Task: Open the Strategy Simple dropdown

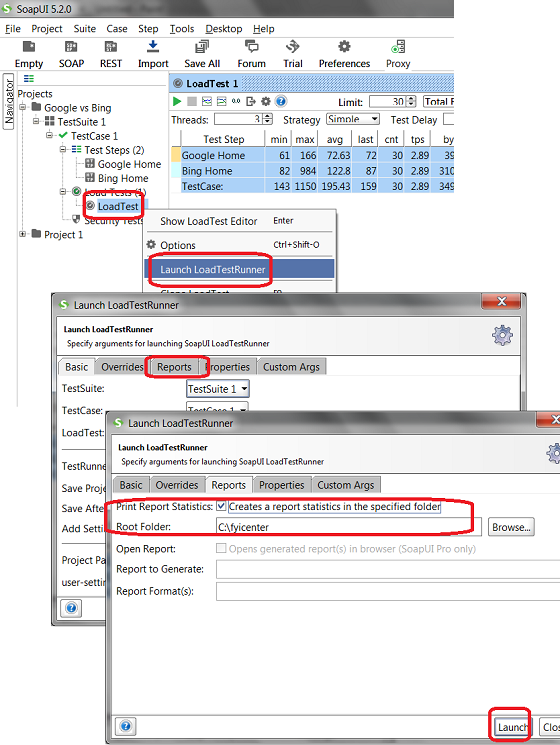Action: click(353, 119)
